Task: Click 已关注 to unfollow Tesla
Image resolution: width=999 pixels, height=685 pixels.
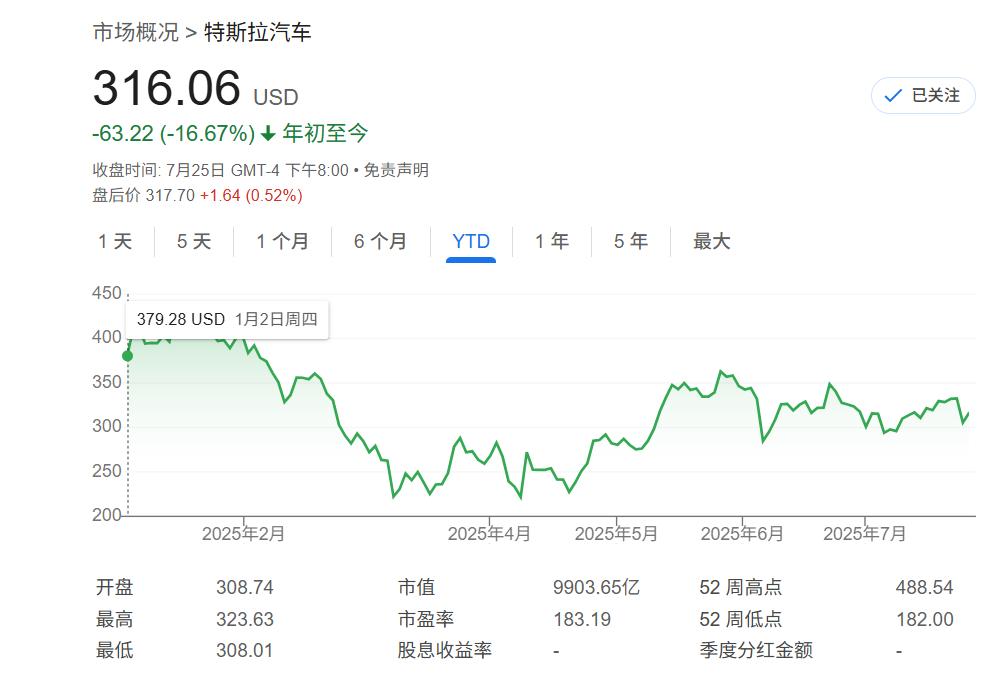Action: 922,96
